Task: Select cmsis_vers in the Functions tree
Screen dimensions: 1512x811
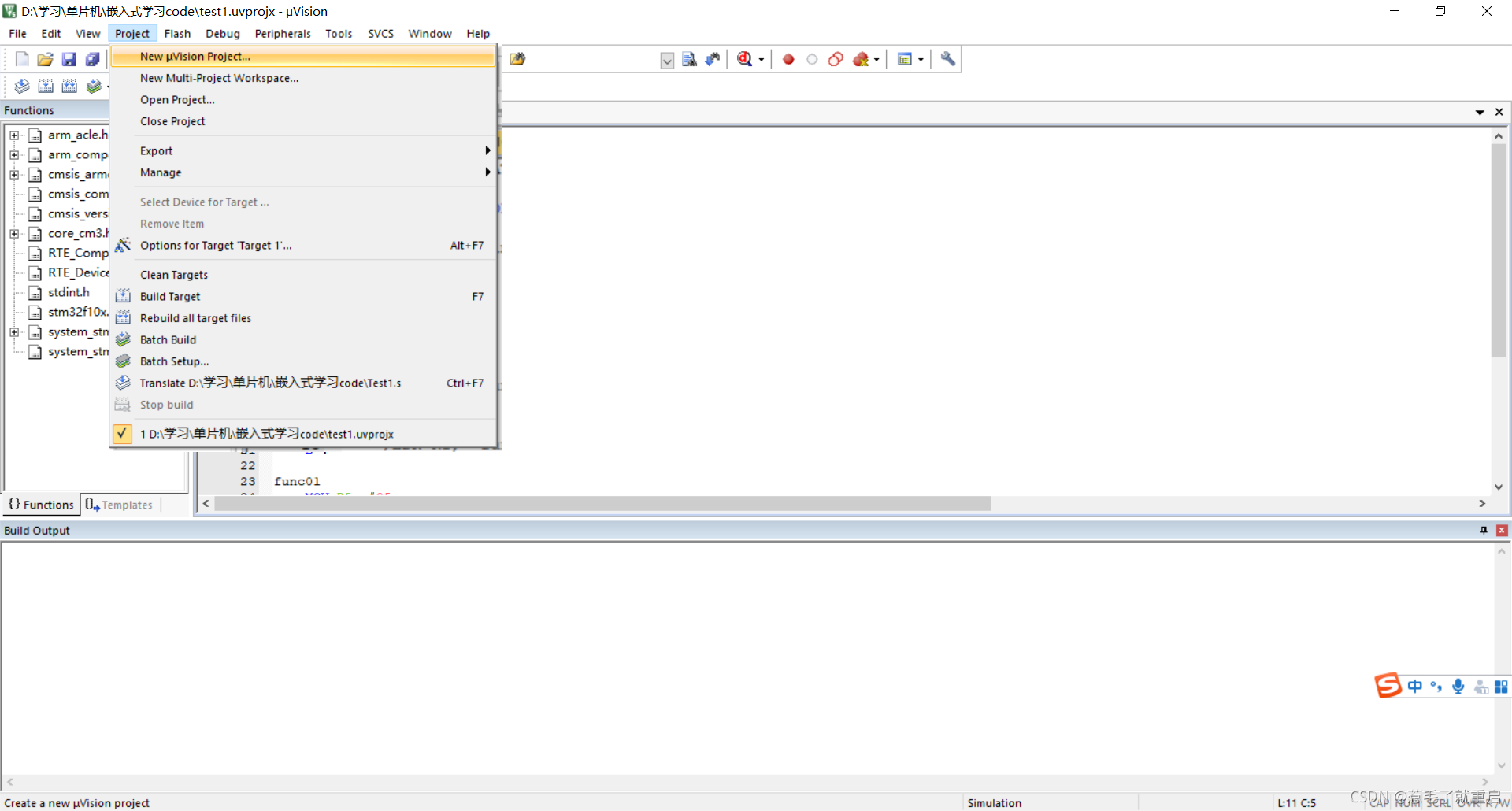Action: tap(77, 213)
